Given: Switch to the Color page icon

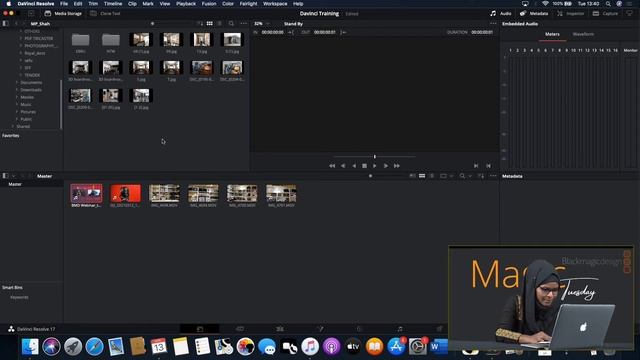Looking at the screenshot, I should click(360, 329).
